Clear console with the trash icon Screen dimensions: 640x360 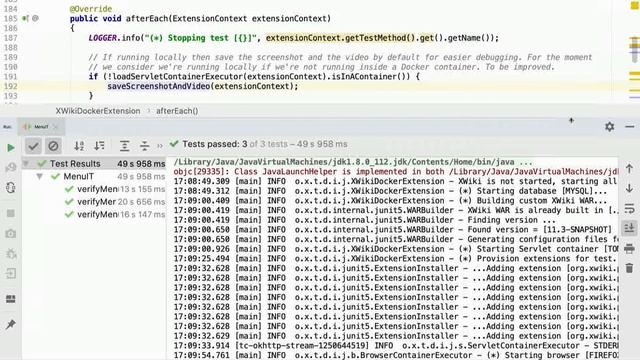pyautogui.click(x=629, y=268)
